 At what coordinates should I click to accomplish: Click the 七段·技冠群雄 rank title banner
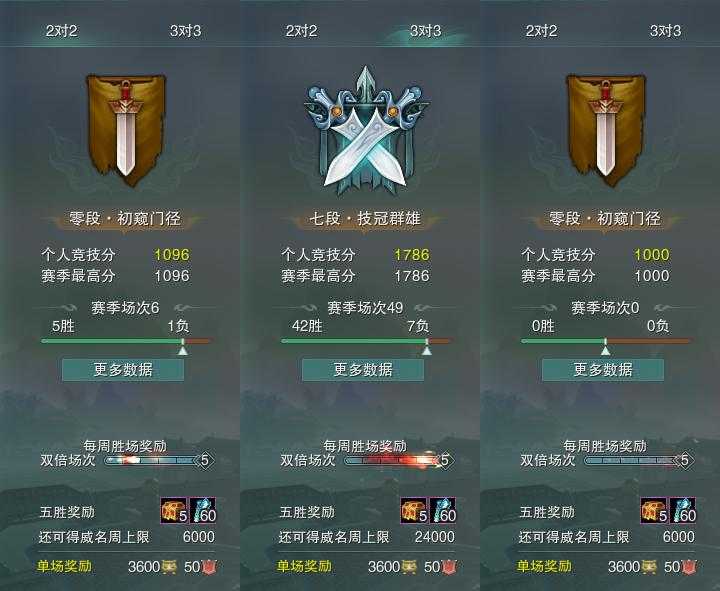366,219
